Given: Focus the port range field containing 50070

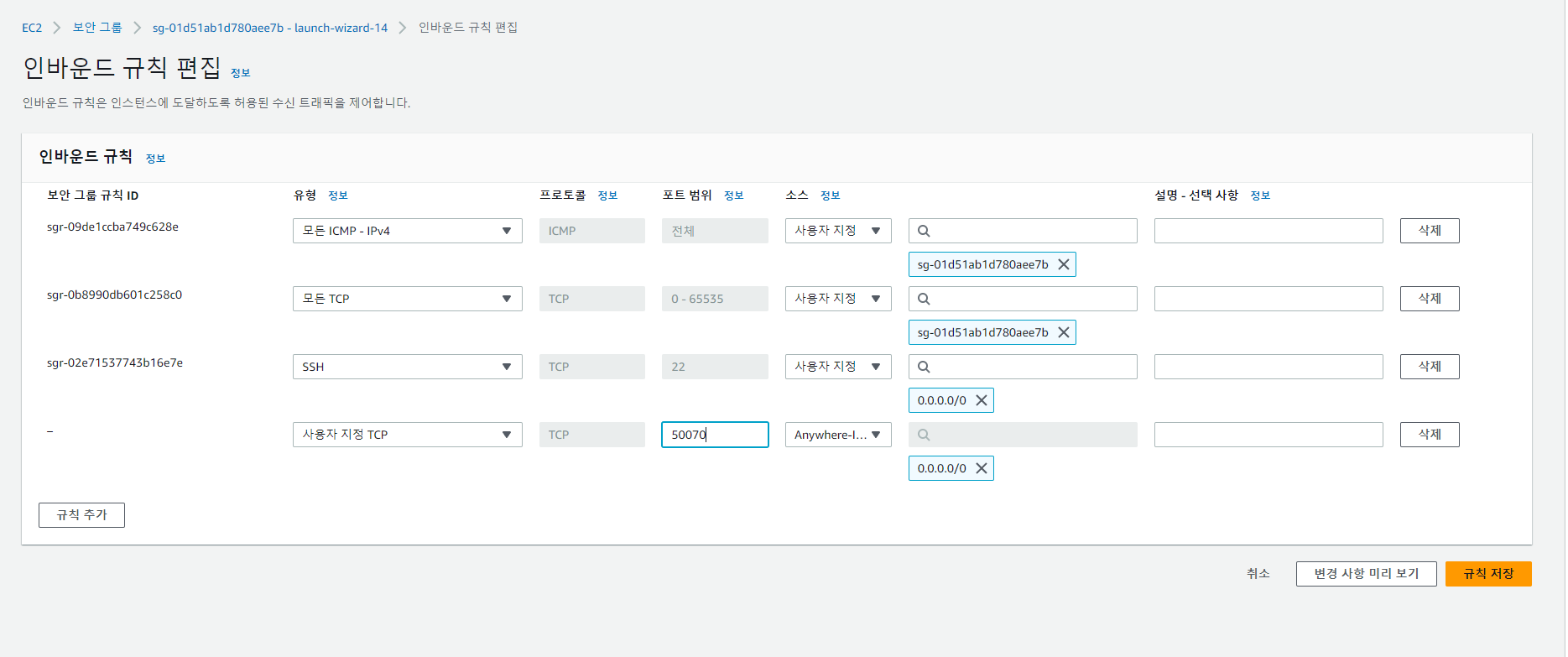Looking at the screenshot, I should 715,435.
